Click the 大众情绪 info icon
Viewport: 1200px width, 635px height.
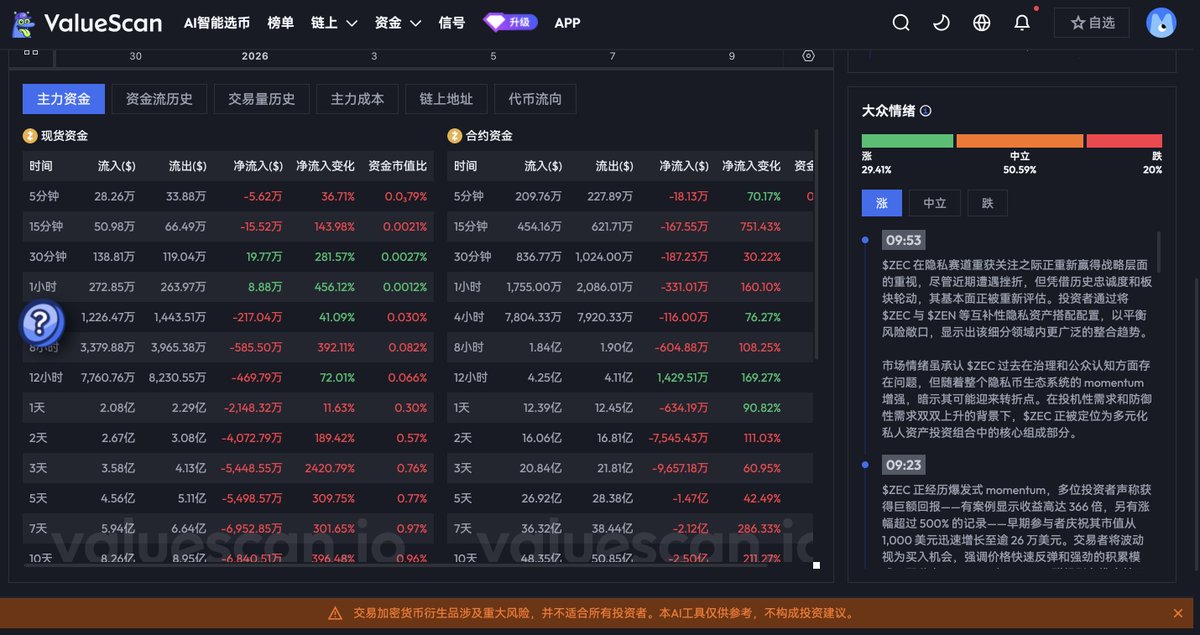[x=925, y=111]
